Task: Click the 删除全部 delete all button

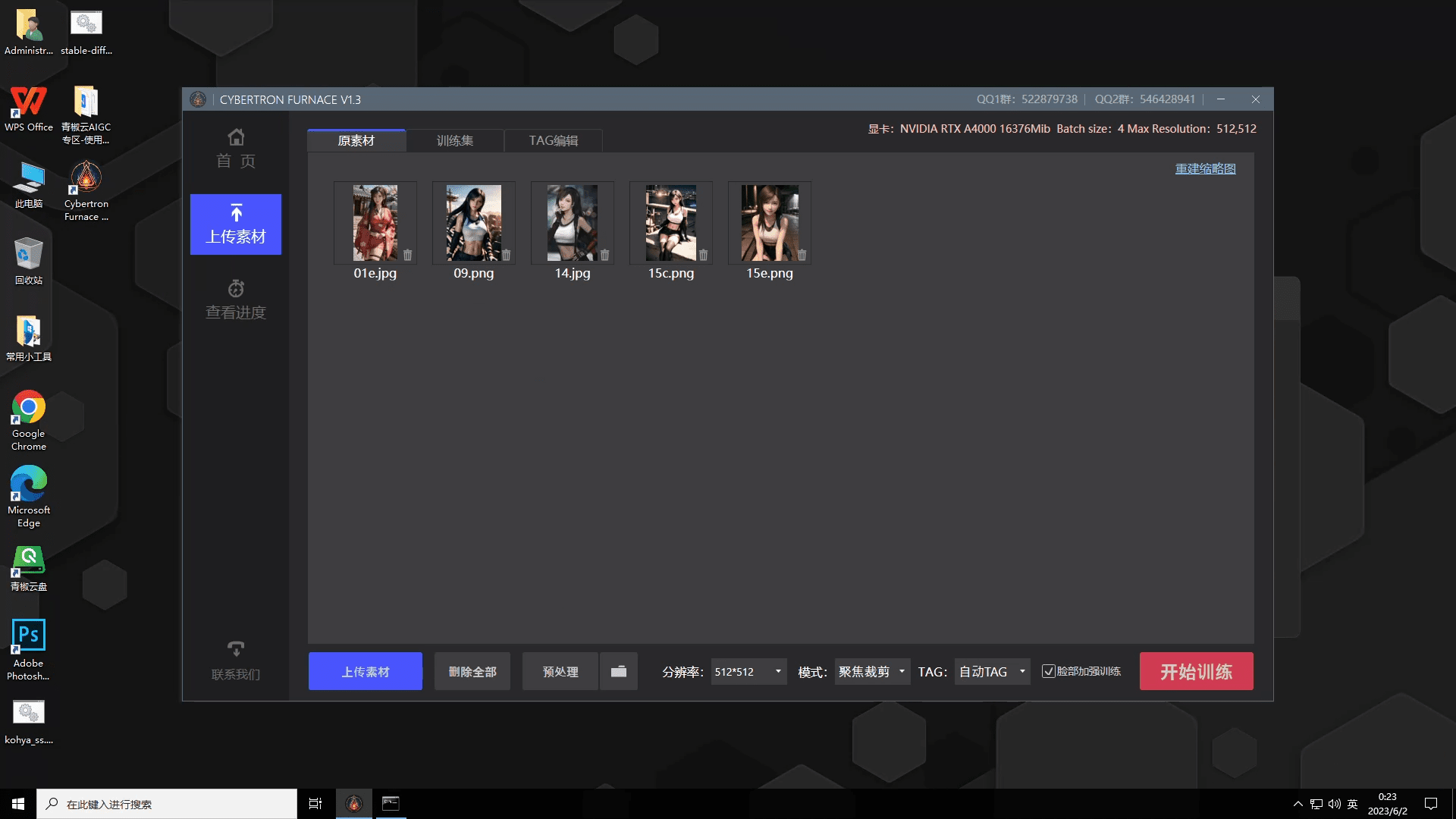Action: (472, 671)
